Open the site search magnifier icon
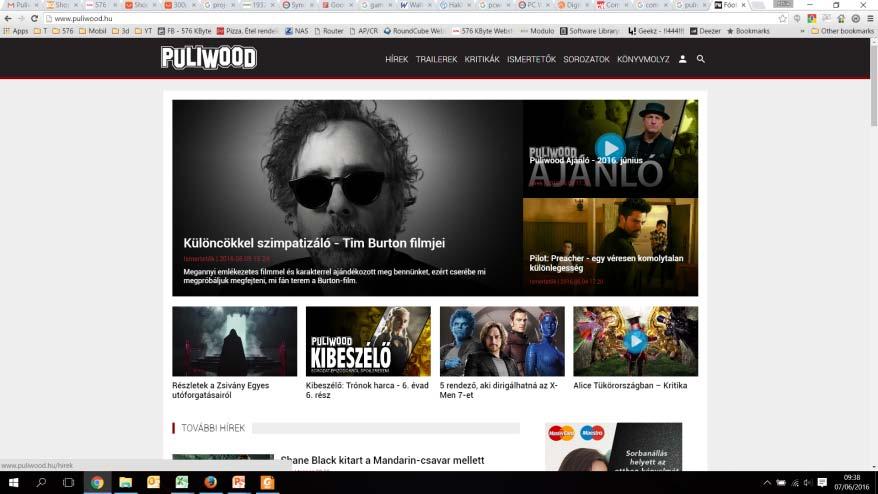The height and width of the screenshot is (494, 878). click(x=700, y=59)
